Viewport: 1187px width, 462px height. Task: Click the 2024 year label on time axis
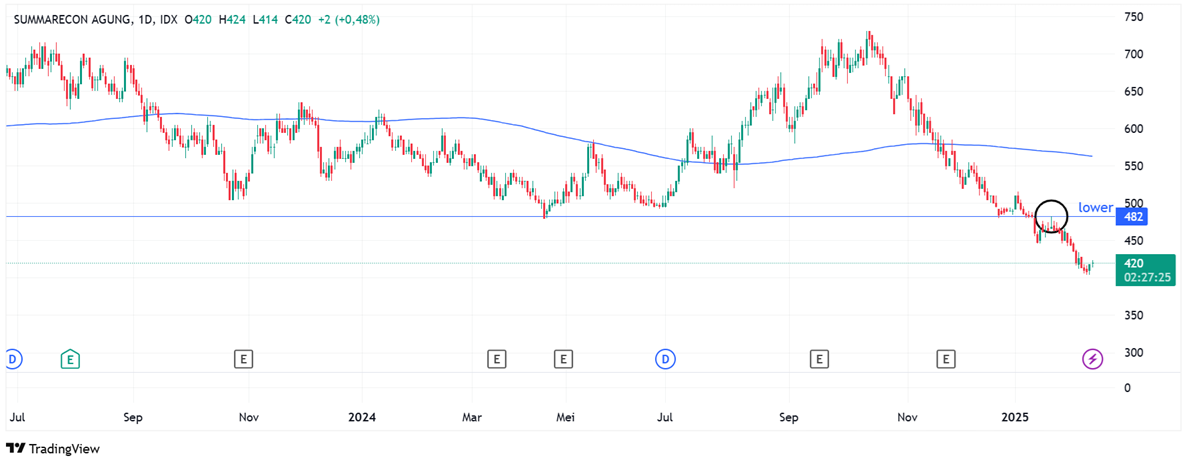361,417
